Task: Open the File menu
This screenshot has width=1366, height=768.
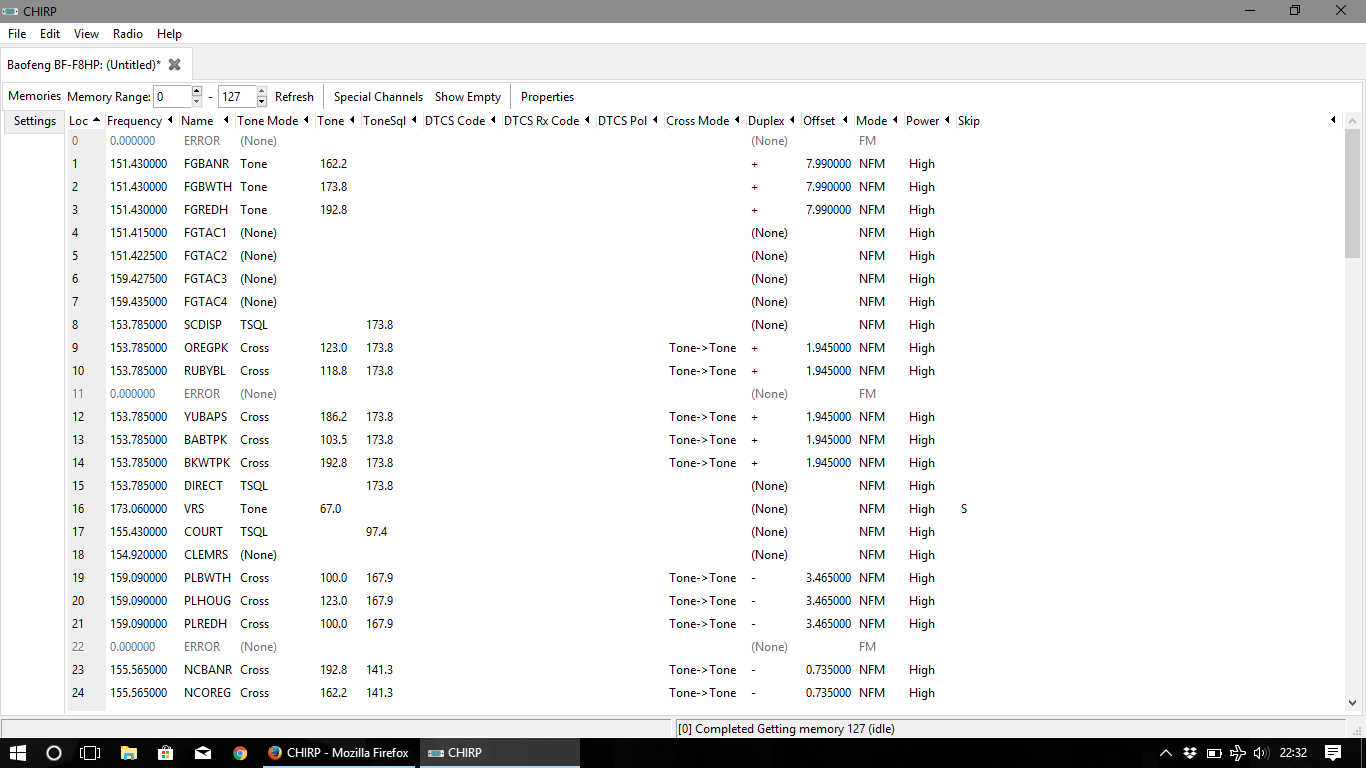Action: 17,34
